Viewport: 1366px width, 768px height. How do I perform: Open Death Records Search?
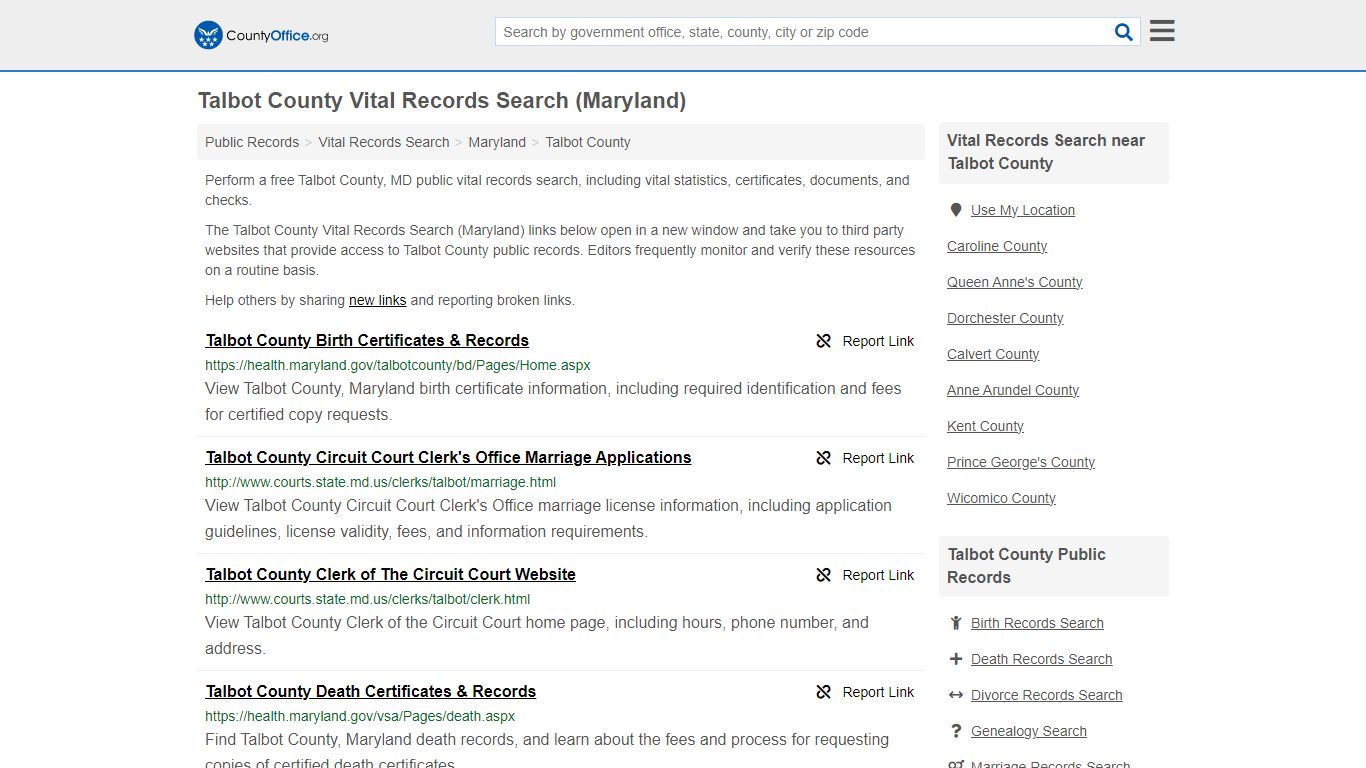point(1041,659)
